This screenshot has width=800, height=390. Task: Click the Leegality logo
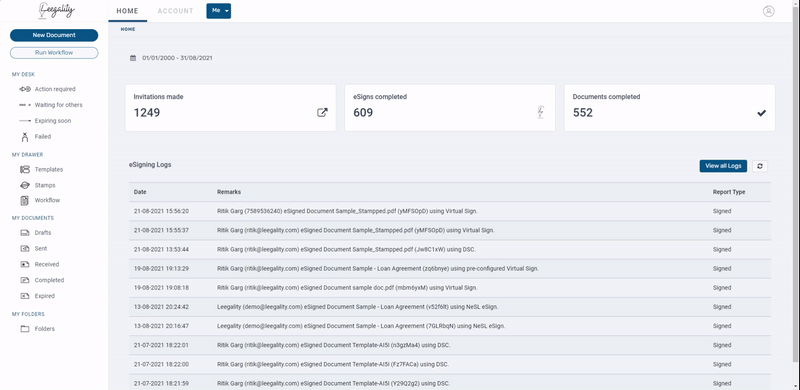(x=56, y=10)
